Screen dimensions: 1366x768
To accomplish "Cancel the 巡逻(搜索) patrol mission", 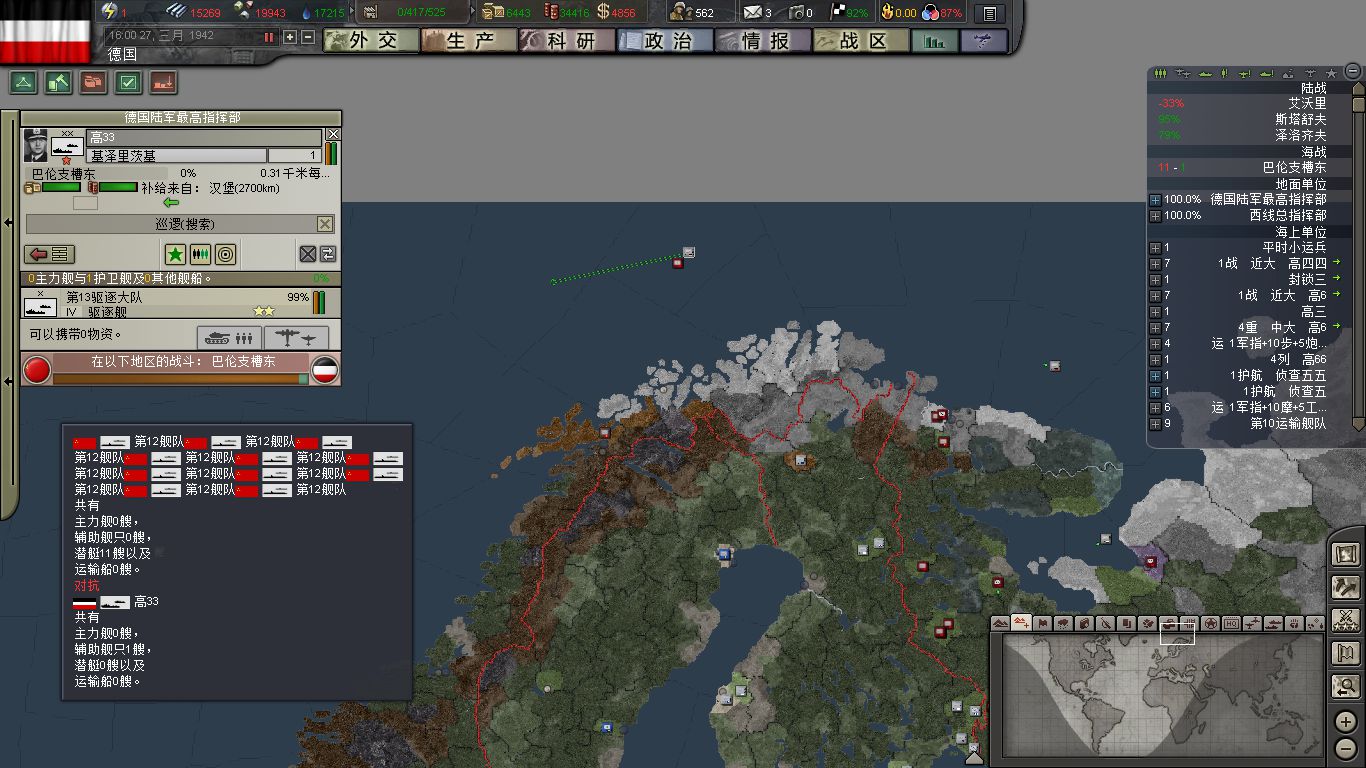I will (325, 224).
